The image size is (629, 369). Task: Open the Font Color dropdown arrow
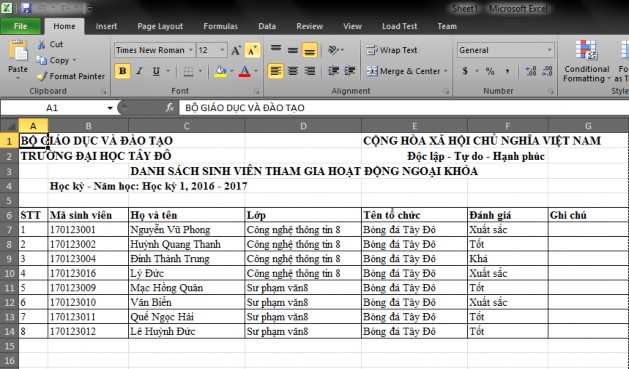(x=256, y=71)
